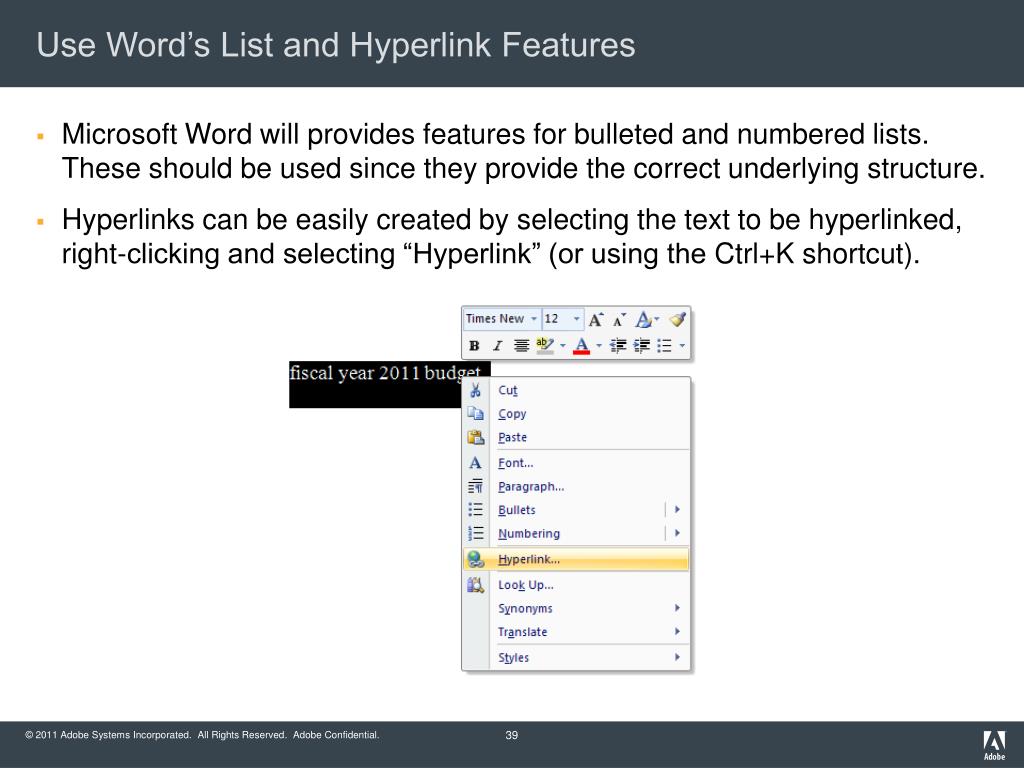The height and width of the screenshot is (768, 1024).
Task: Open the Styles submenu
Action: pos(514,658)
